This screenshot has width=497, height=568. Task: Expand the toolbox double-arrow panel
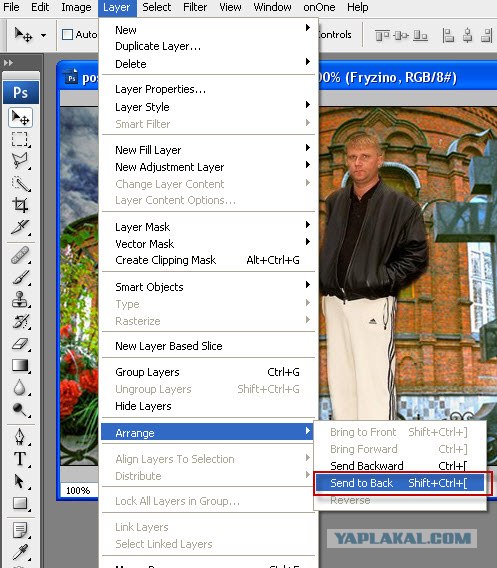click(8, 63)
